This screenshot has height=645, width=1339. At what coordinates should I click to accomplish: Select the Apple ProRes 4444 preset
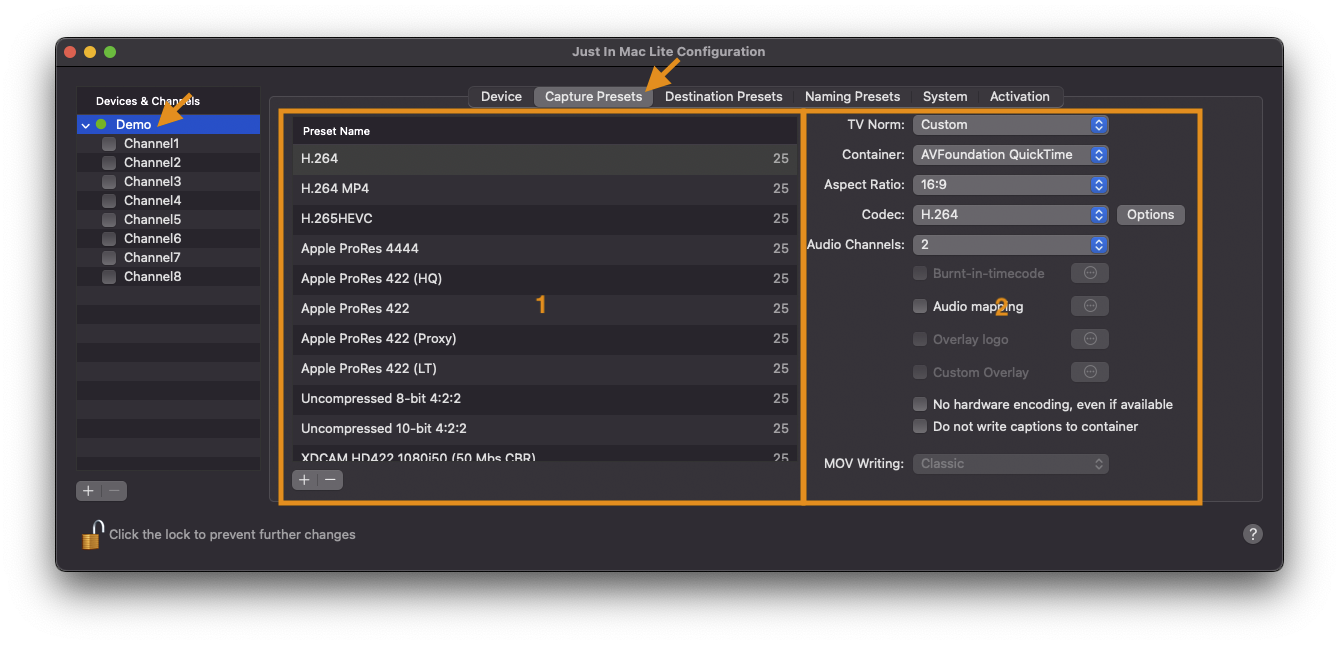545,249
